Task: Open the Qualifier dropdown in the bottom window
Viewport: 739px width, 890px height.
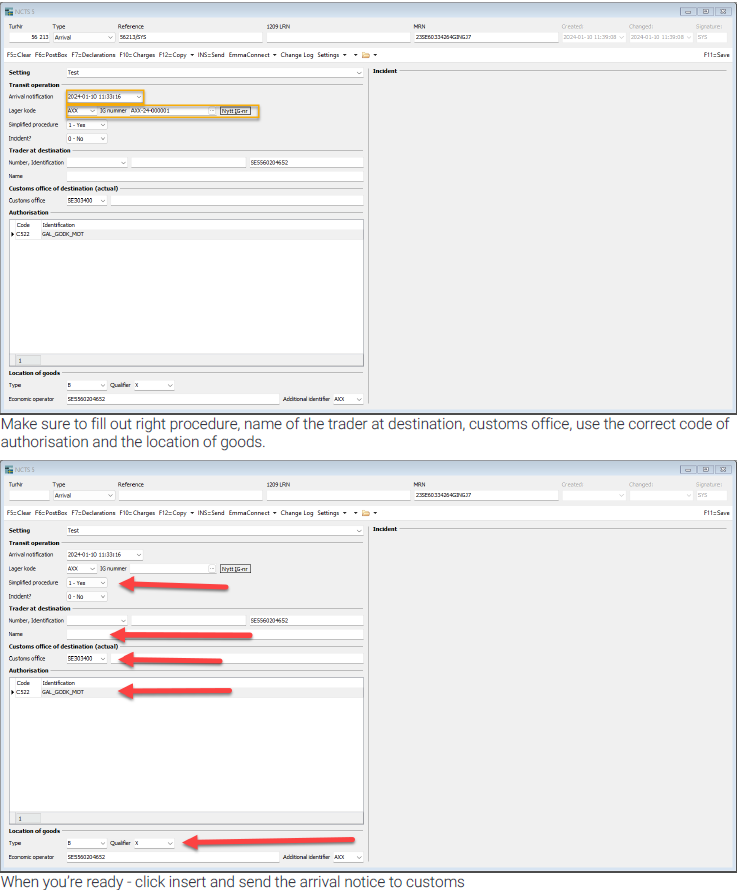Action: pos(169,844)
